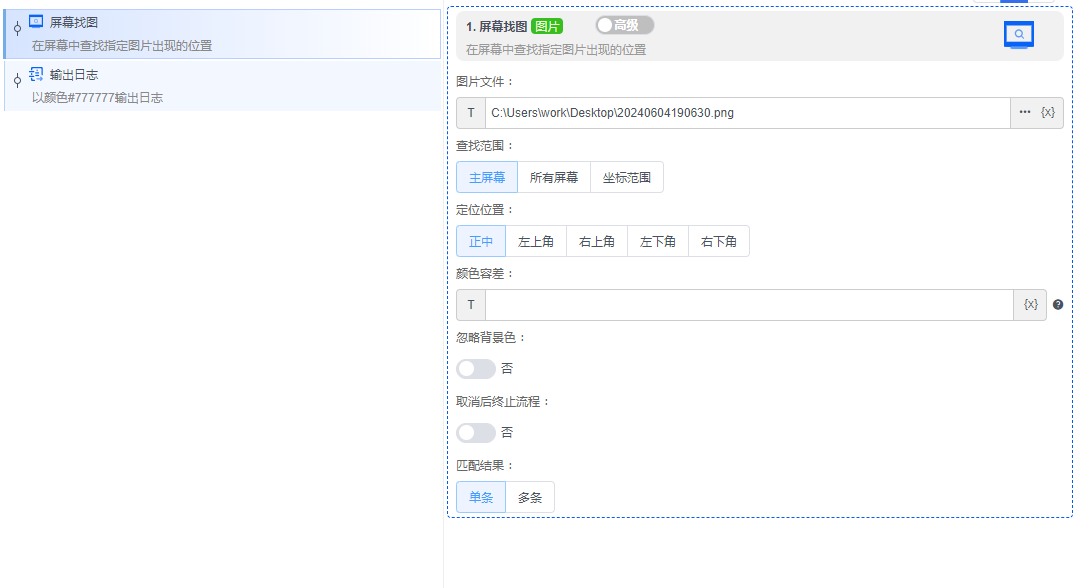1078x588 pixels.
Task: Open the {x} variable picker for 颜色容差
Action: coord(1029,305)
